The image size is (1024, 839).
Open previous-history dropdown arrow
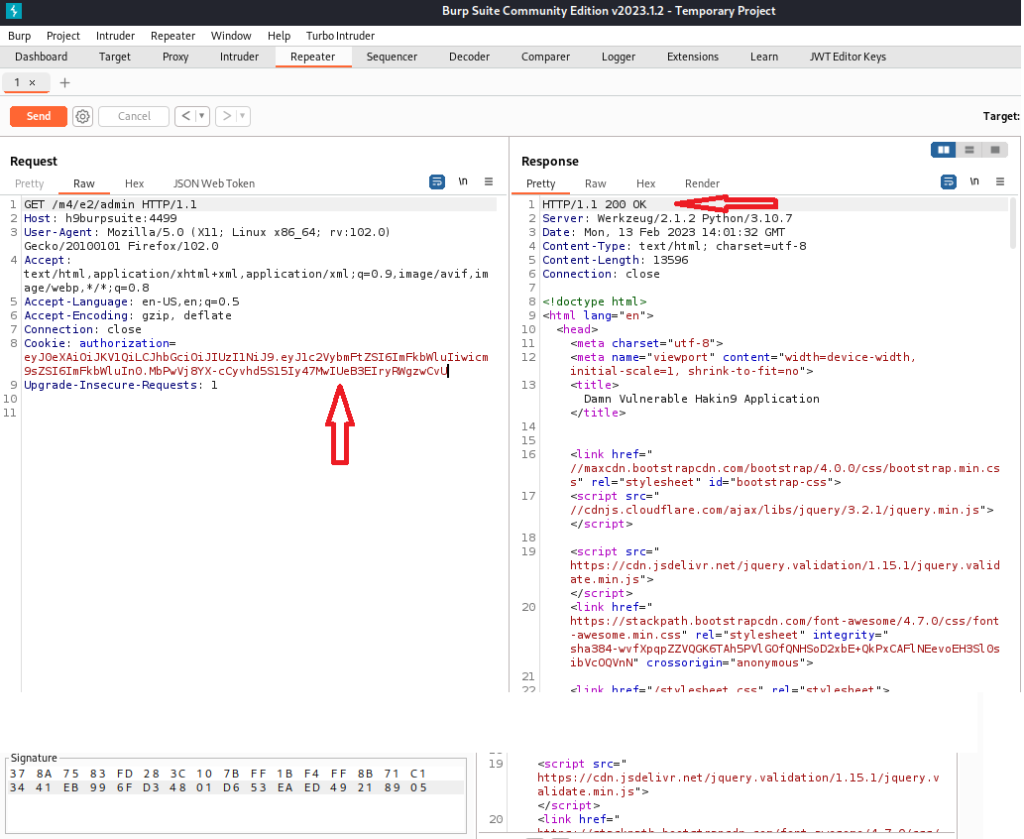202,116
